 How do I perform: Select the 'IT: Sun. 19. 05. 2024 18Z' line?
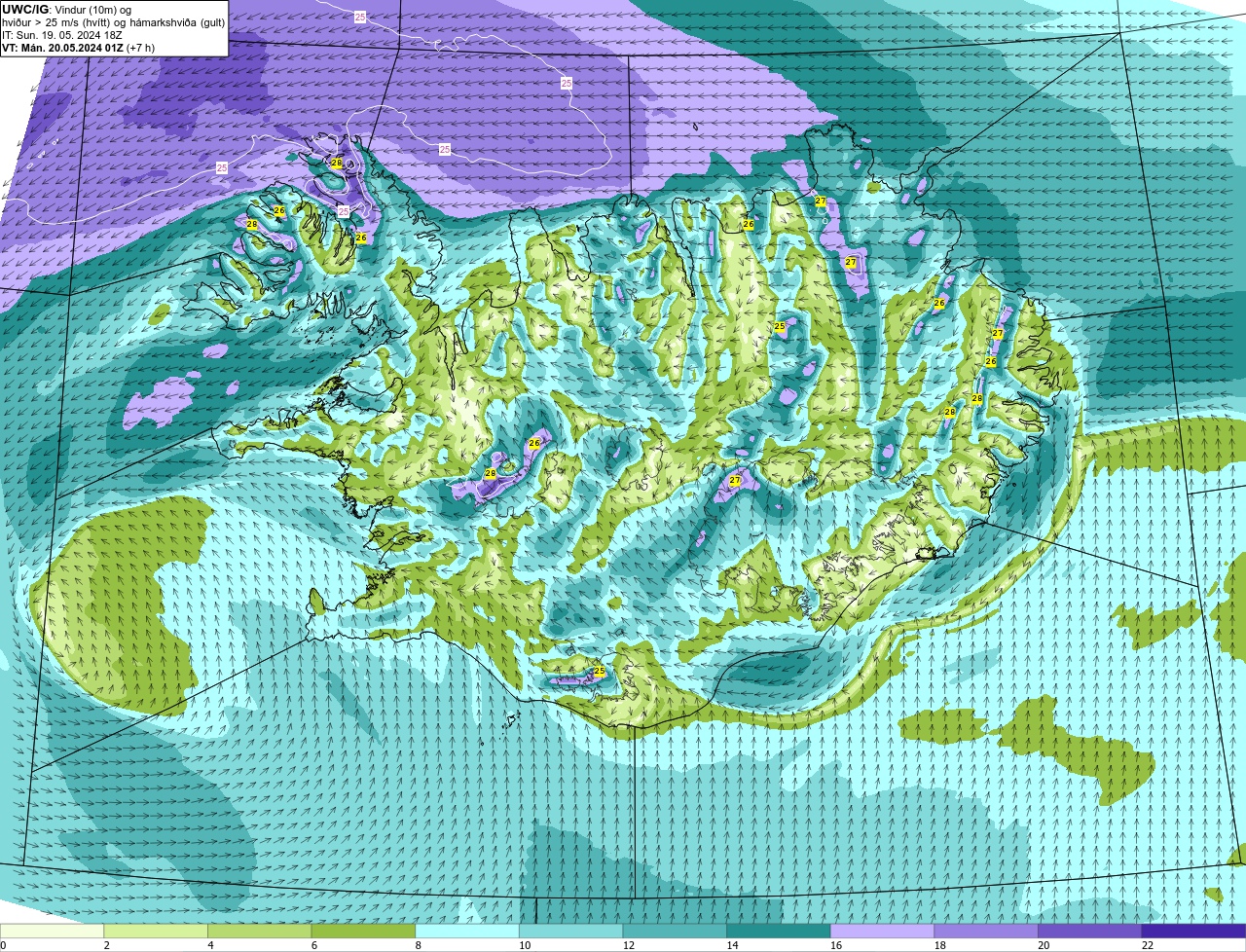coord(62,34)
